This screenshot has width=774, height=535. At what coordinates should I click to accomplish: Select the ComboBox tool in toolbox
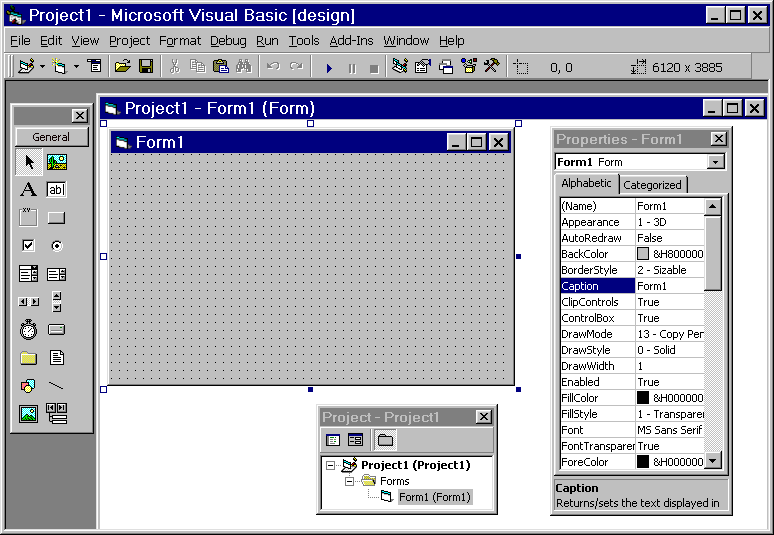point(29,273)
